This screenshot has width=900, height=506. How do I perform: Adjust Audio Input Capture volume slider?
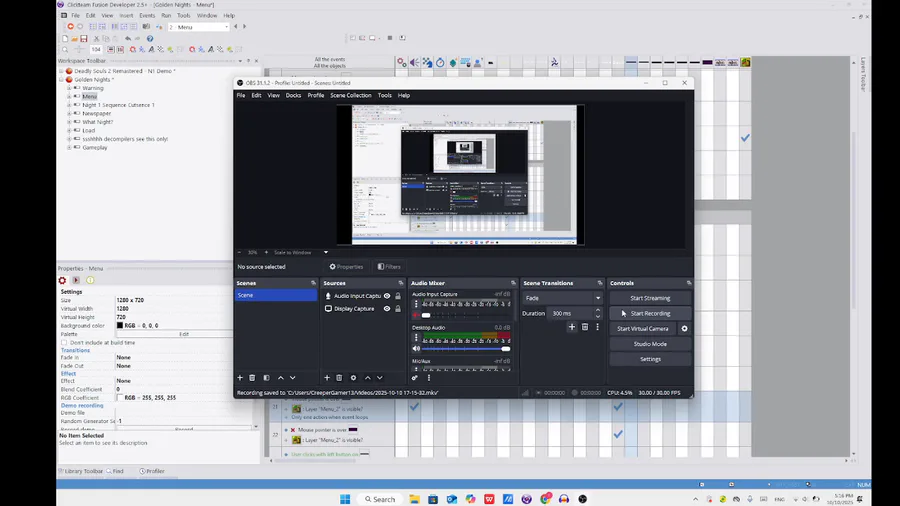coord(466,315)
